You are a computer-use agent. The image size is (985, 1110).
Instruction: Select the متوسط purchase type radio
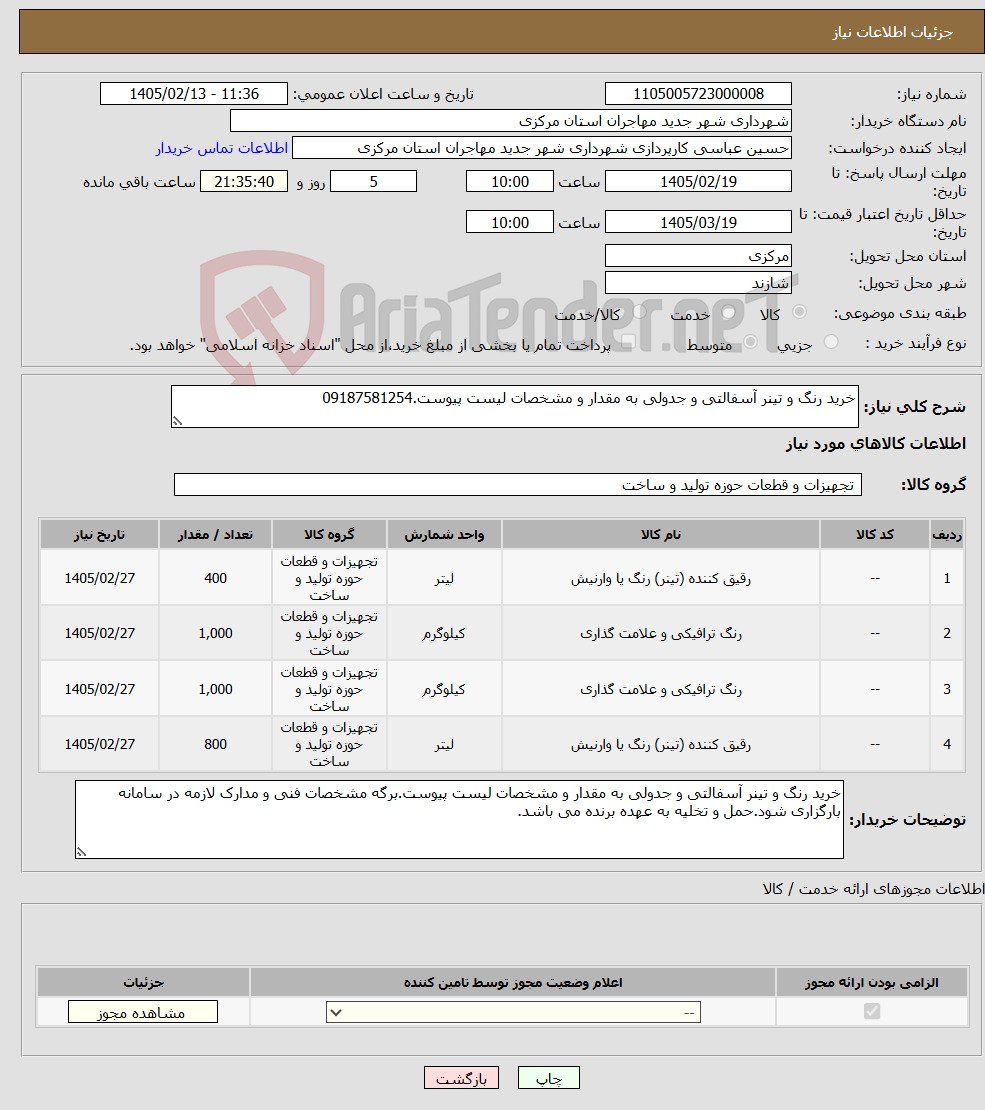pyautogui.click(x=751, y=342)
